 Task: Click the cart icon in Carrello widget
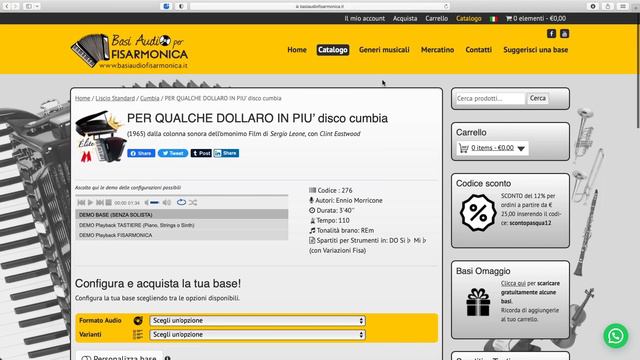tap(463, 148)
